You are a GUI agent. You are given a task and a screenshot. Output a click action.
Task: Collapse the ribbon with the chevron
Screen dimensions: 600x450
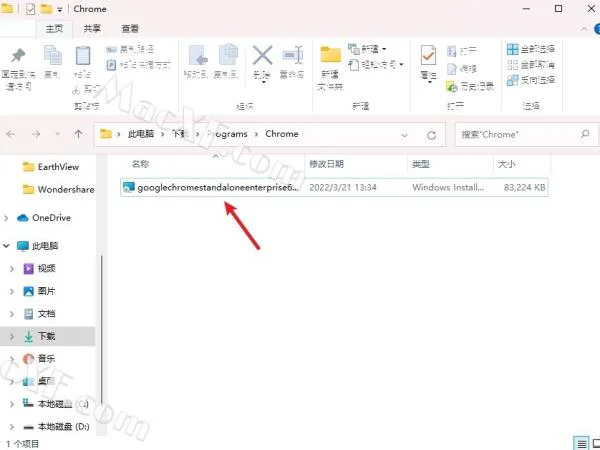584,29
